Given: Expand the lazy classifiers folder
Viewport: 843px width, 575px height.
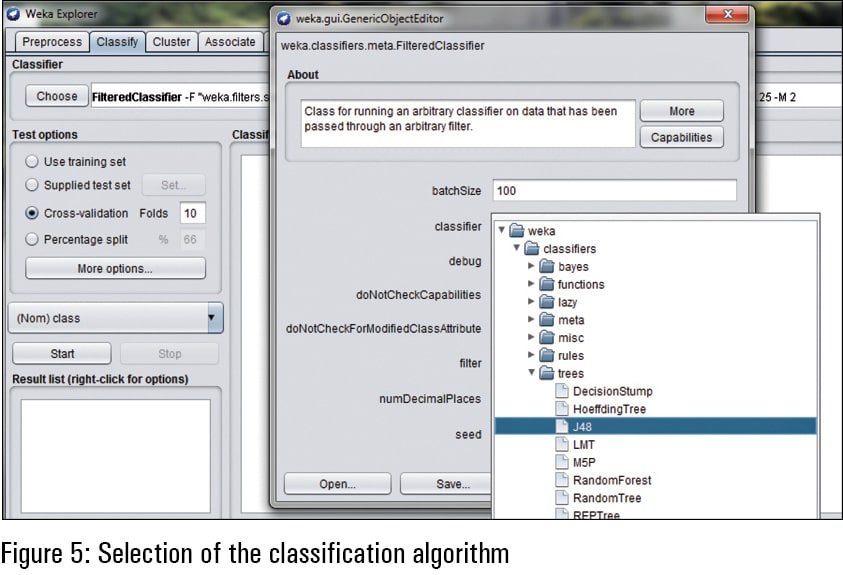Looking at the screenshot, I should point(532,302).
